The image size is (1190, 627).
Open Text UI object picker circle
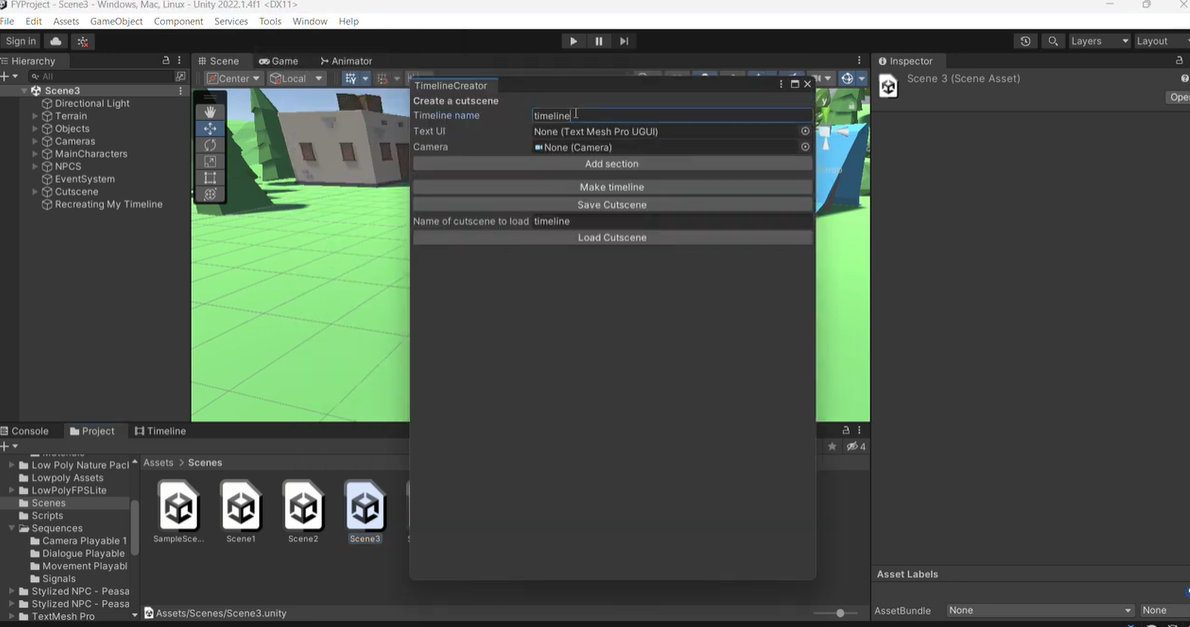coord(805,131)
